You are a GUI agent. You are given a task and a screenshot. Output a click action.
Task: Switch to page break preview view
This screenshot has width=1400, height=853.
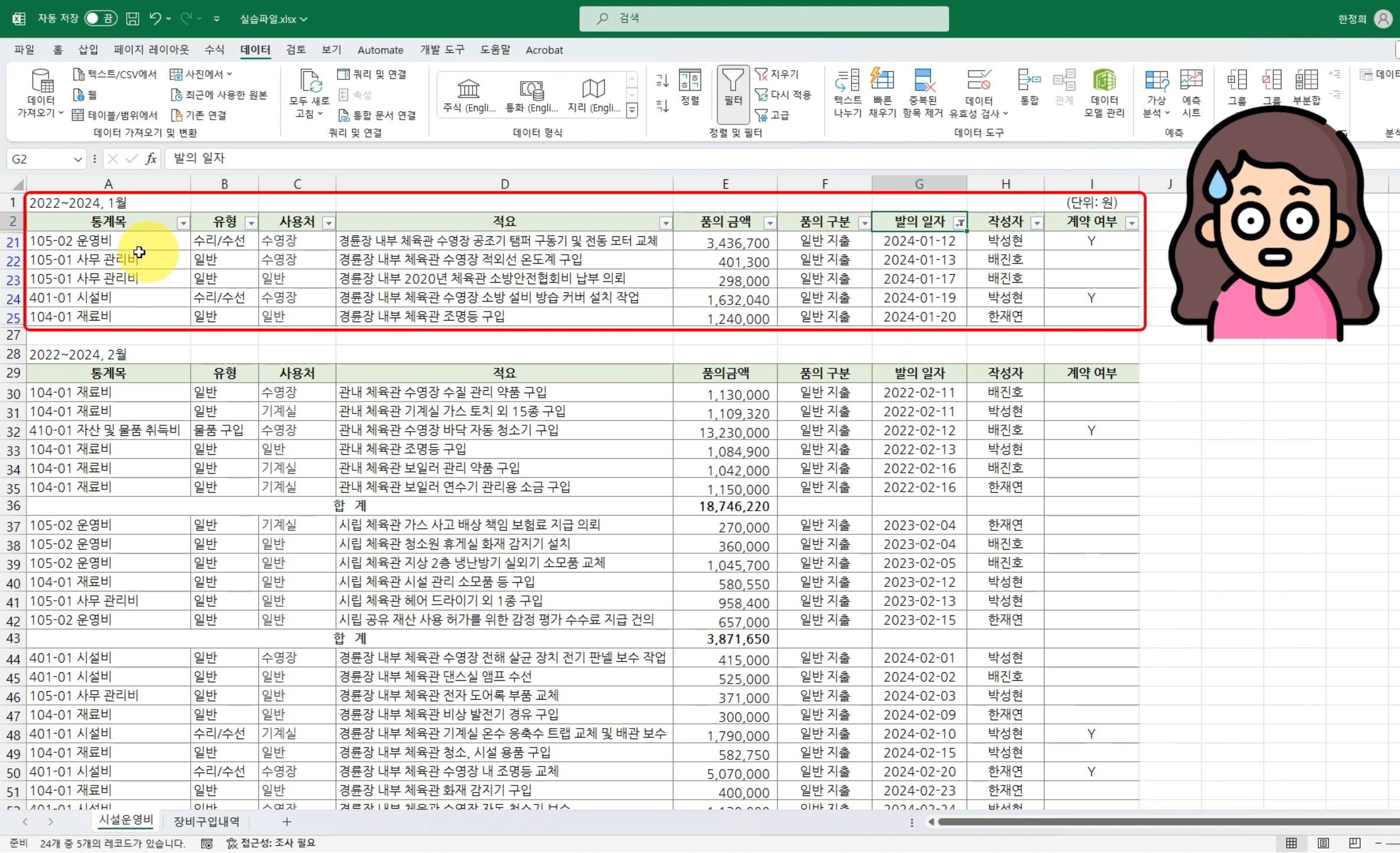[1354, 843]
